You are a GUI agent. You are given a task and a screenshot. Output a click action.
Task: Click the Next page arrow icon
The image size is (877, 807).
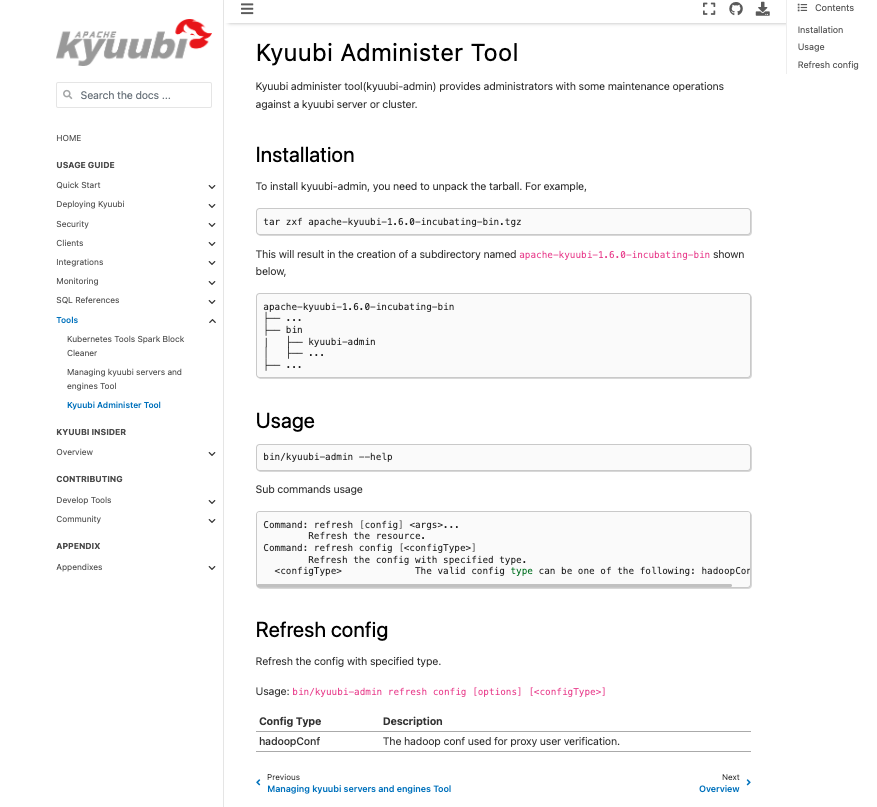click(748, 782)
